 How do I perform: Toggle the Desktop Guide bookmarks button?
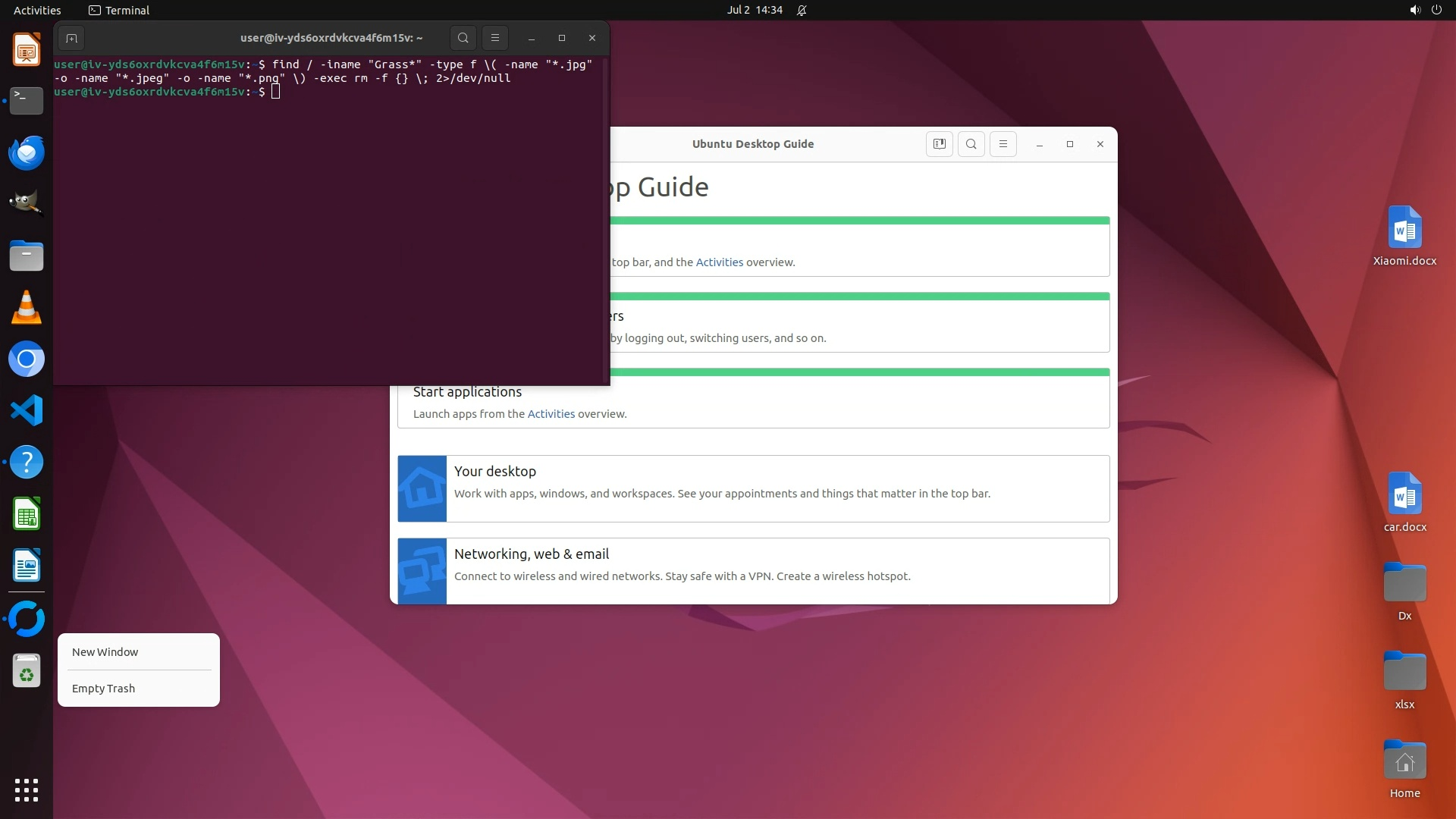click(x=939, y=144)
